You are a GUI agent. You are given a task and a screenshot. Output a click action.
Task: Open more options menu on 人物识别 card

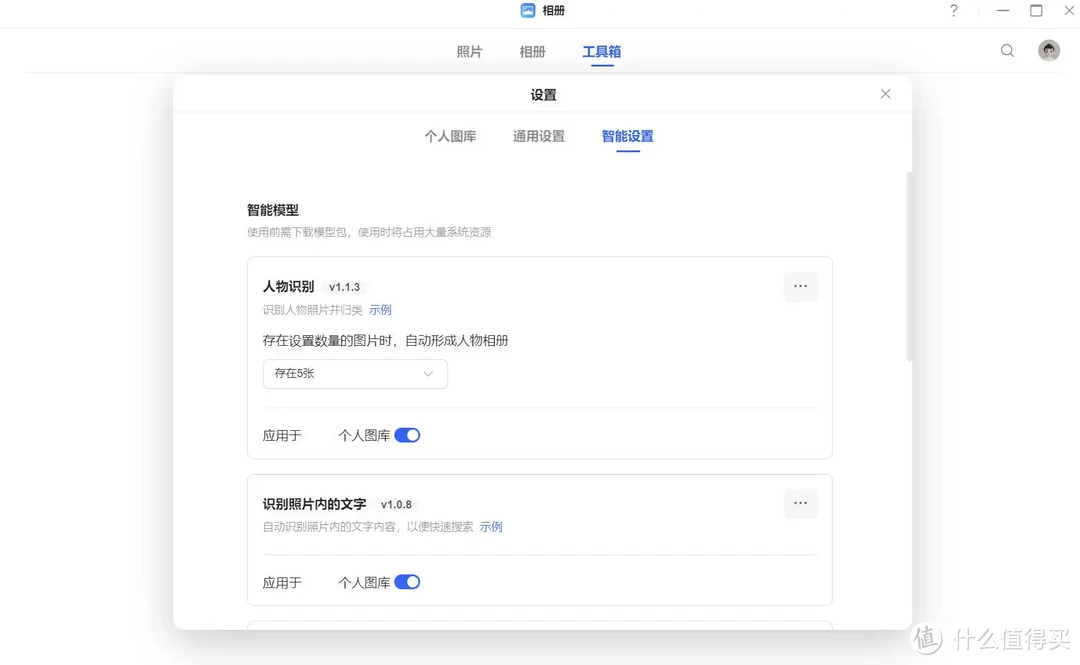pos(800,287)
